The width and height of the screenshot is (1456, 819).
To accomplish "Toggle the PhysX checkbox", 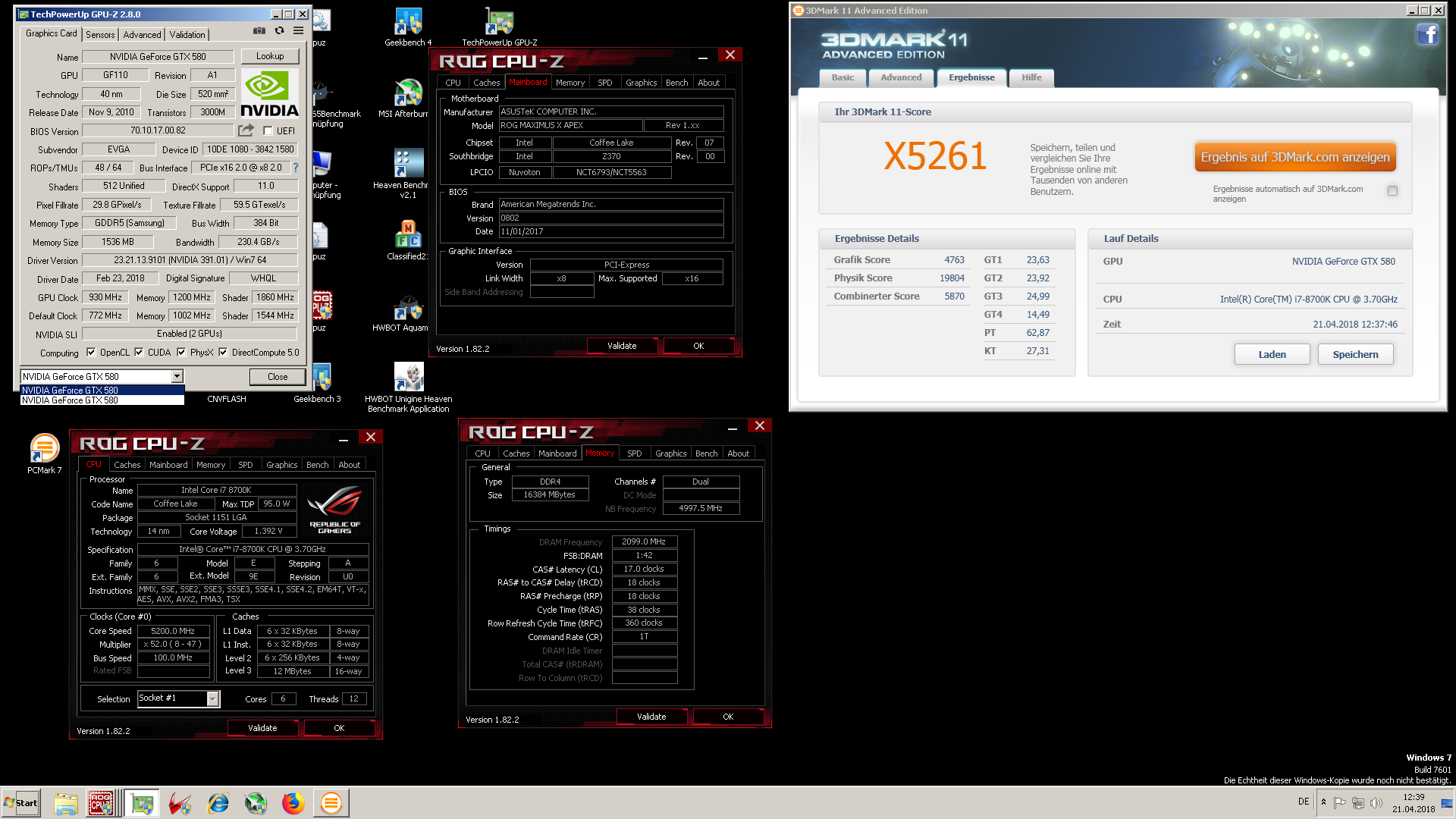I will click(181, 353).
